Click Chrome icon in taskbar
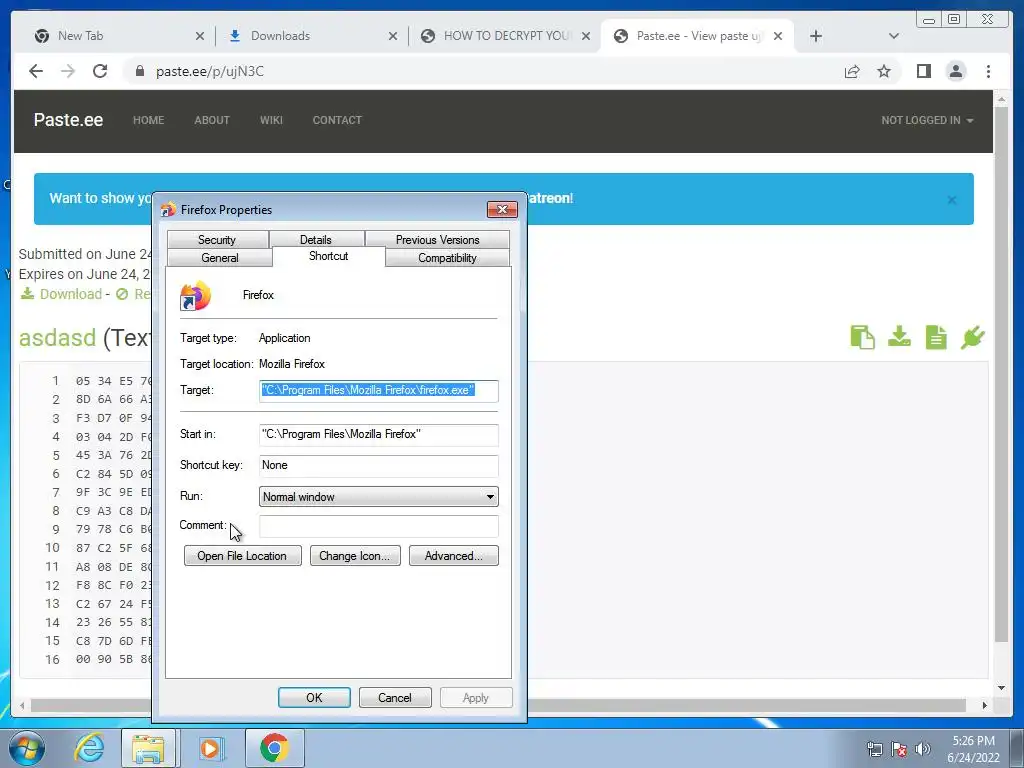The width and height of the screenshot is (1024, 768). tap(274, 748)
